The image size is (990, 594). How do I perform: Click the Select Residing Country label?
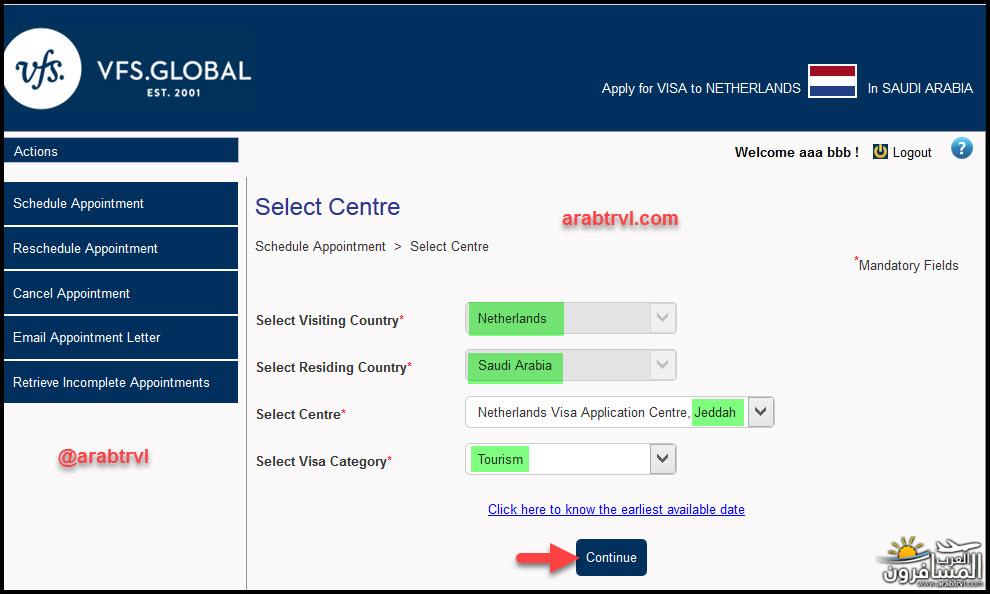tap(333, 367)
